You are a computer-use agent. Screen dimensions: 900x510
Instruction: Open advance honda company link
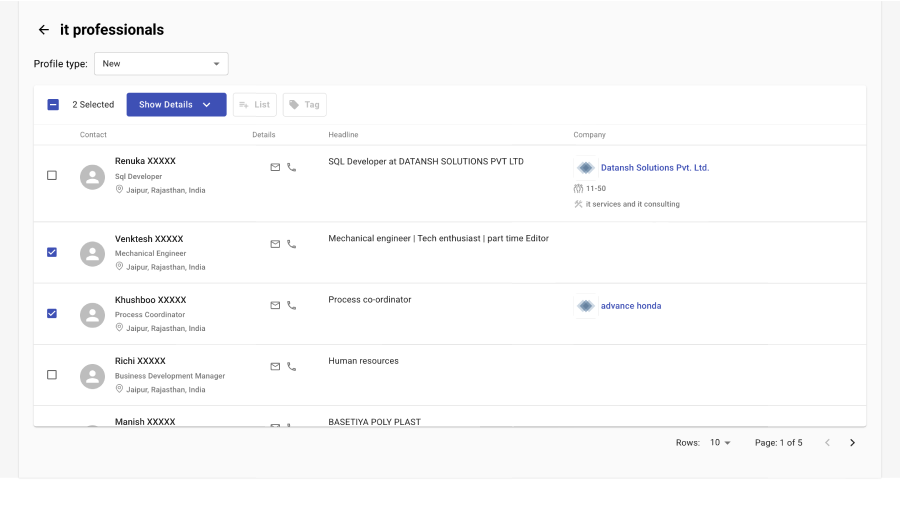tap(630, 306)
